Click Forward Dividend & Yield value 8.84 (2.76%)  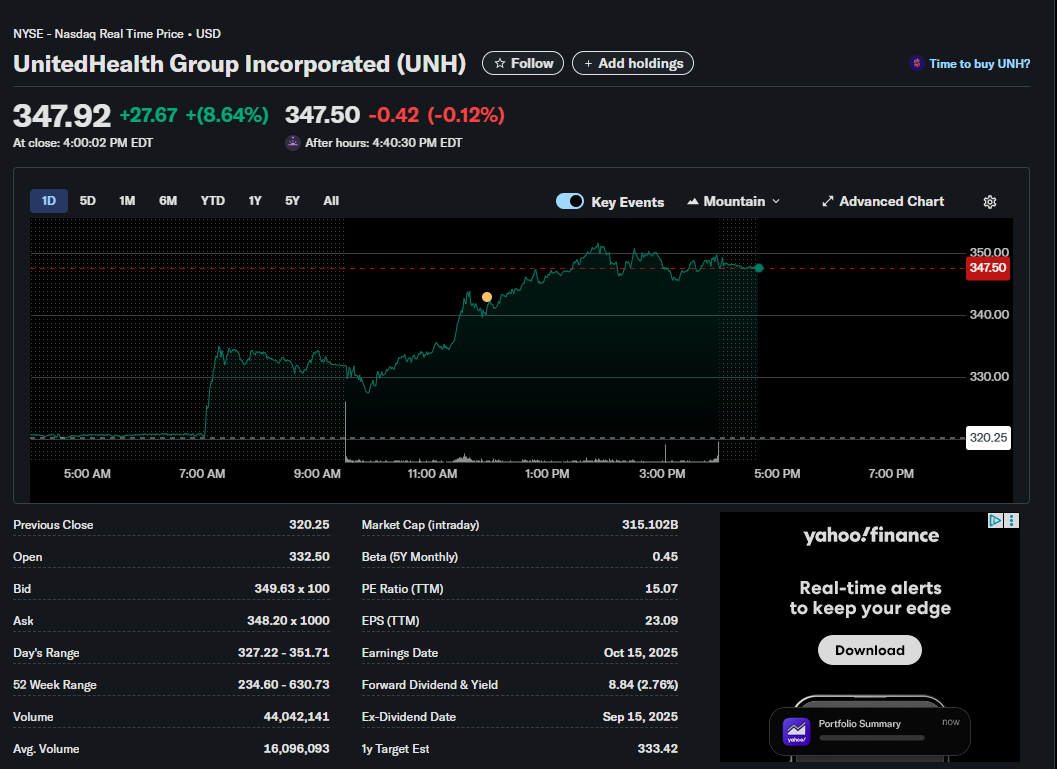[x=643, y=685]
